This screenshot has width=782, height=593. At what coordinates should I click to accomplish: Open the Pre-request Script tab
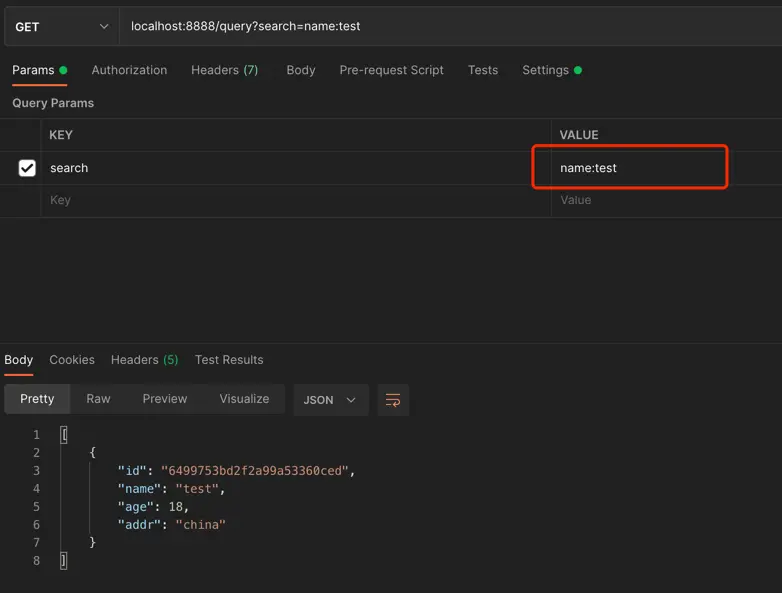tap(391, 70)
